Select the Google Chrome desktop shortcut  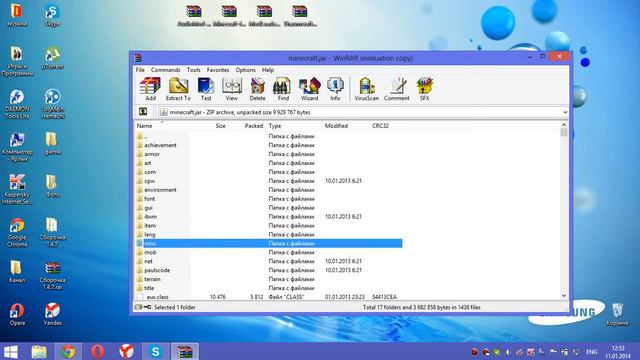pos(17,232)
